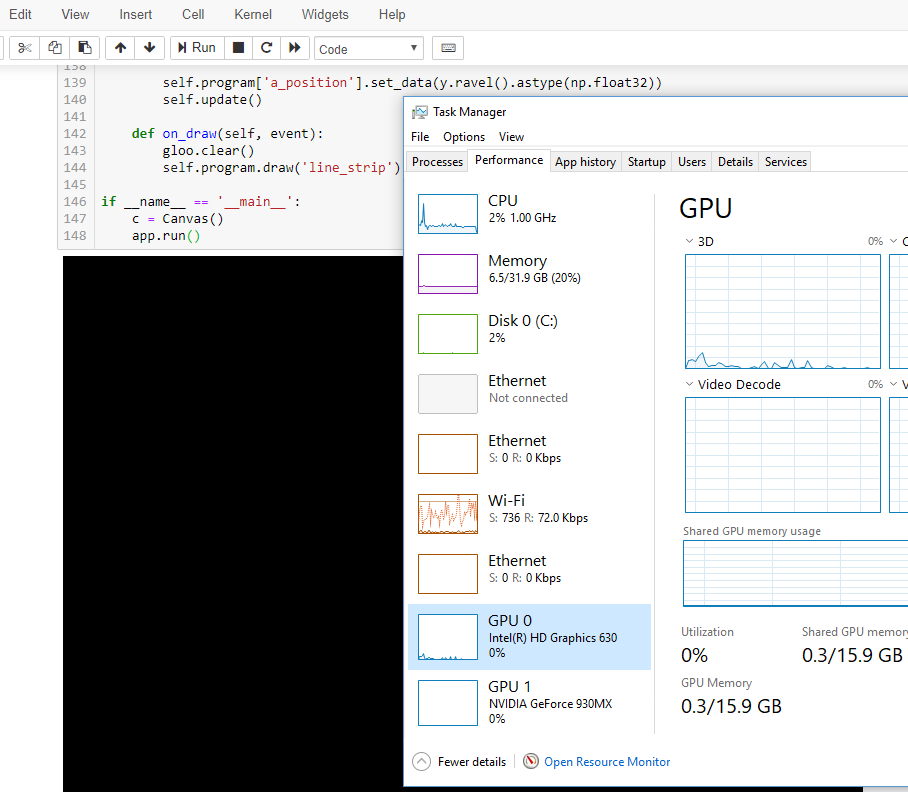Collapse the Video Decode graph section
The width and height of the screenshot is (908, 792).
click(689, 384)
